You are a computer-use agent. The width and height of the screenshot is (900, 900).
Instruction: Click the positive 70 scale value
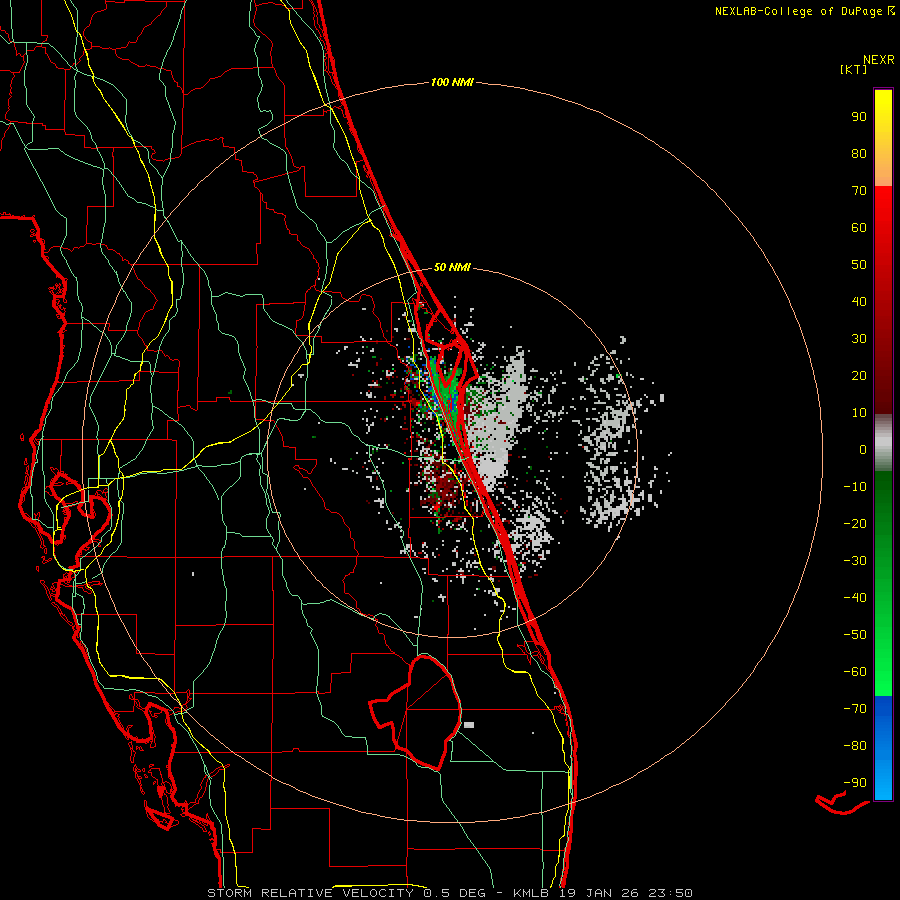859,191
